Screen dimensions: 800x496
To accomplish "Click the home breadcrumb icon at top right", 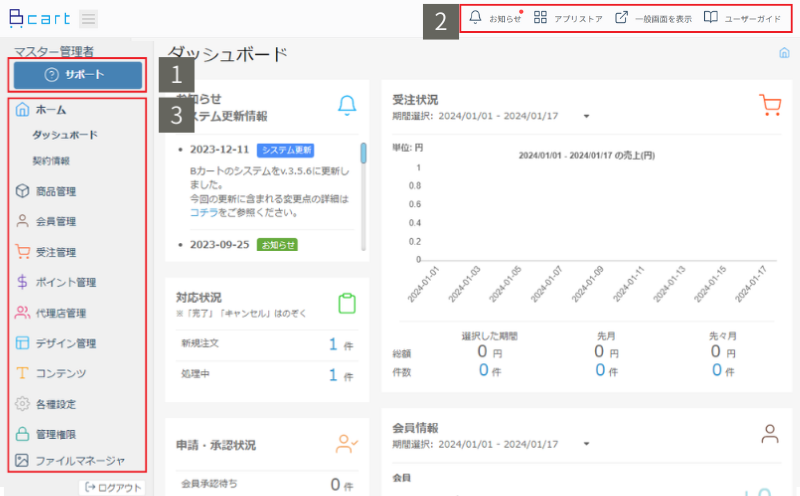I will tap(784, 53).
